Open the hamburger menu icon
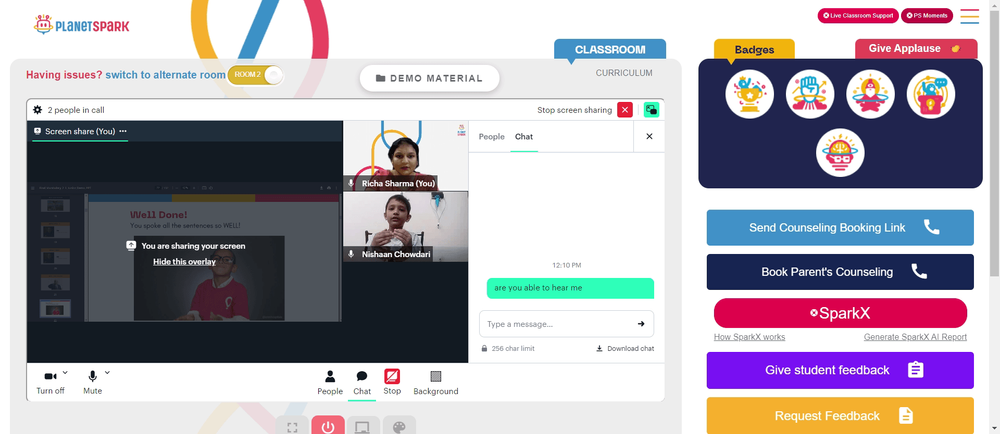This screenshot has width=1000, height=434. (x=969, y=16)
